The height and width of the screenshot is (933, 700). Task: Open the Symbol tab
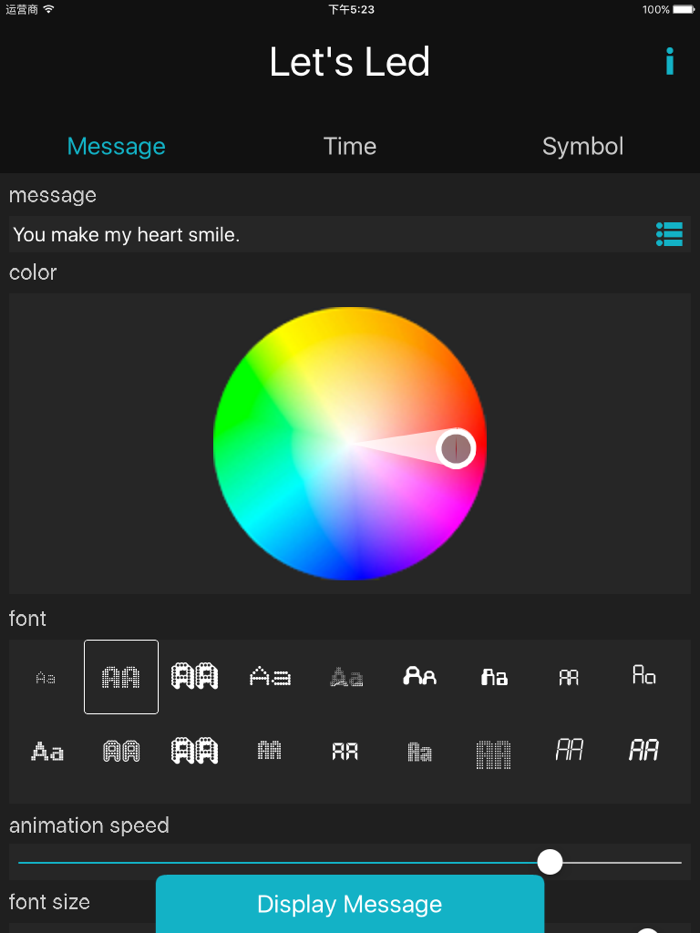pyautogui.click(x=583, y=146)
